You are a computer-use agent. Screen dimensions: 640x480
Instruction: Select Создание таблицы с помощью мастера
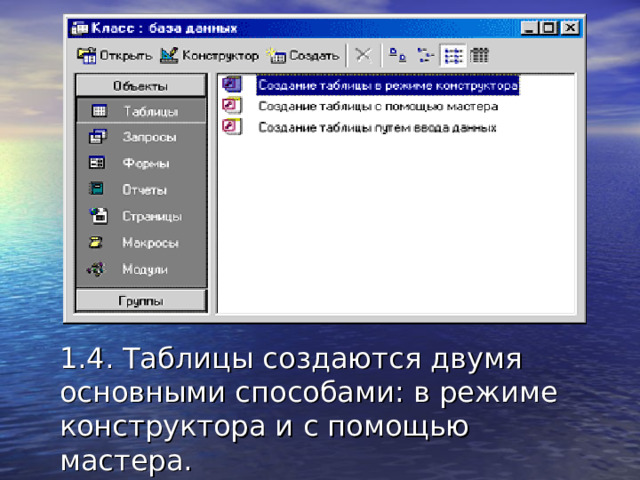pos(378,107)
